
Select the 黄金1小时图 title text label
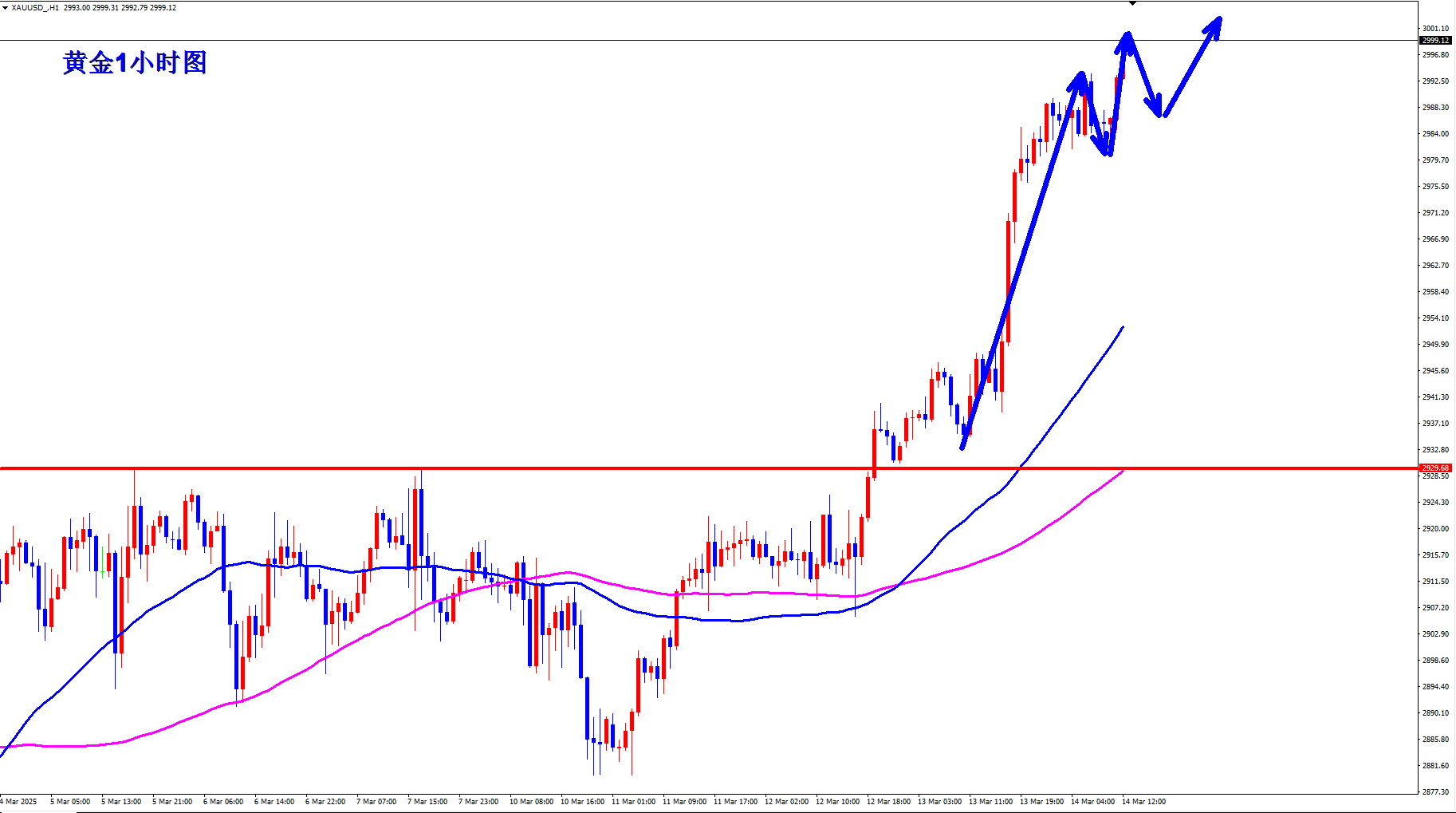pos(135,63)
